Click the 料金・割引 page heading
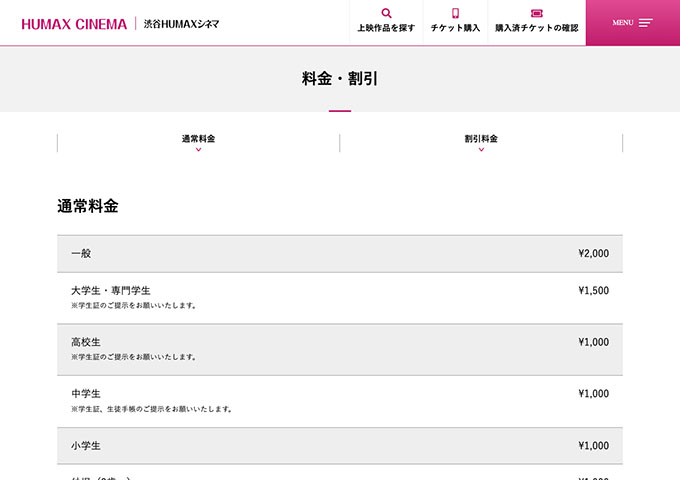Image resolution: width=680 pixels, height=480 pixels. click(x=340, y=78)
